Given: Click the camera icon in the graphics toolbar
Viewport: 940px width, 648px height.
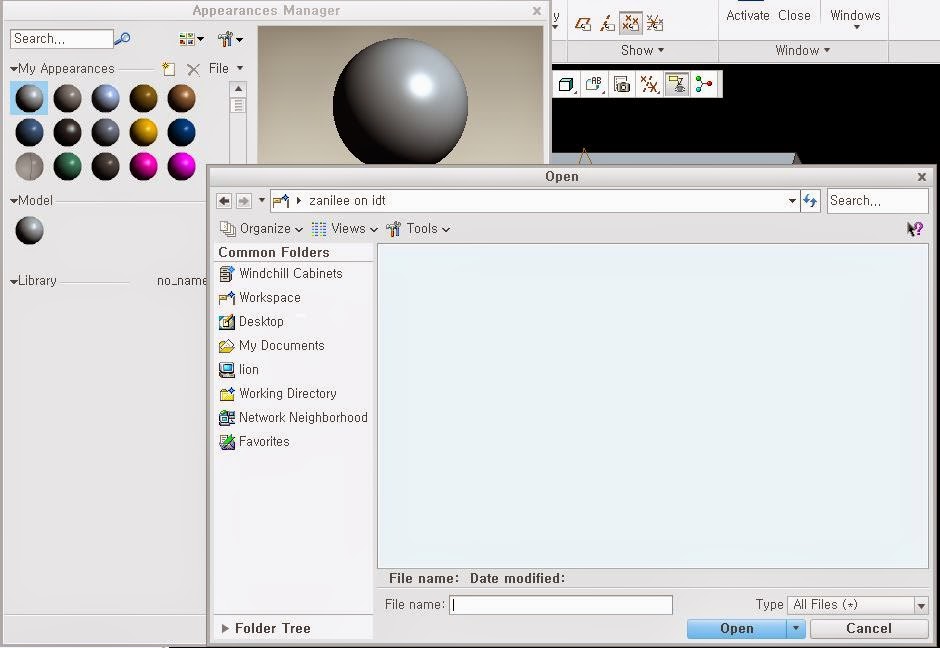Looking at the screenshot, I should coord(622,85).
